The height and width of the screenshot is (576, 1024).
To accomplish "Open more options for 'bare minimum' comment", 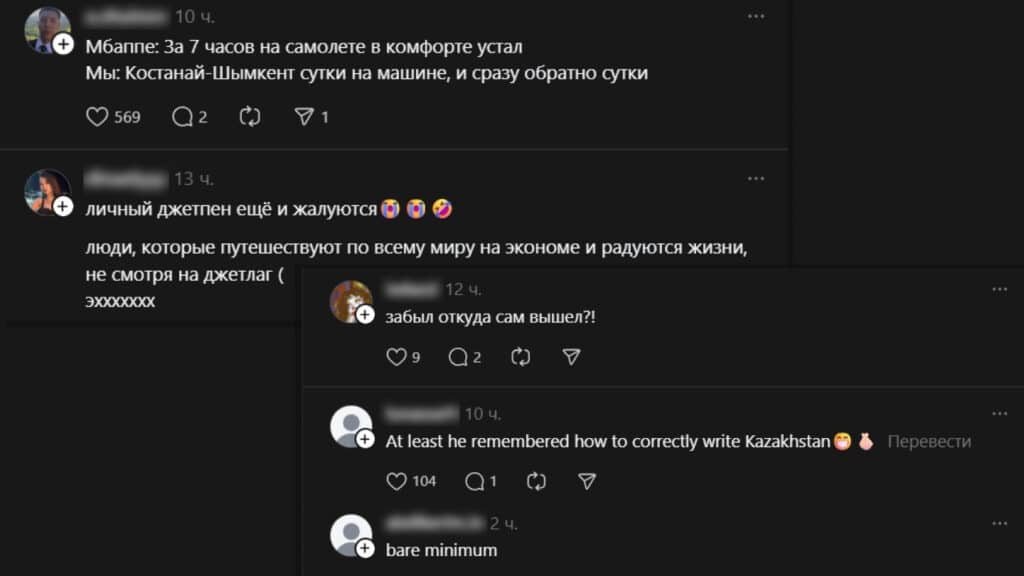I will click(x=999, y=523).
